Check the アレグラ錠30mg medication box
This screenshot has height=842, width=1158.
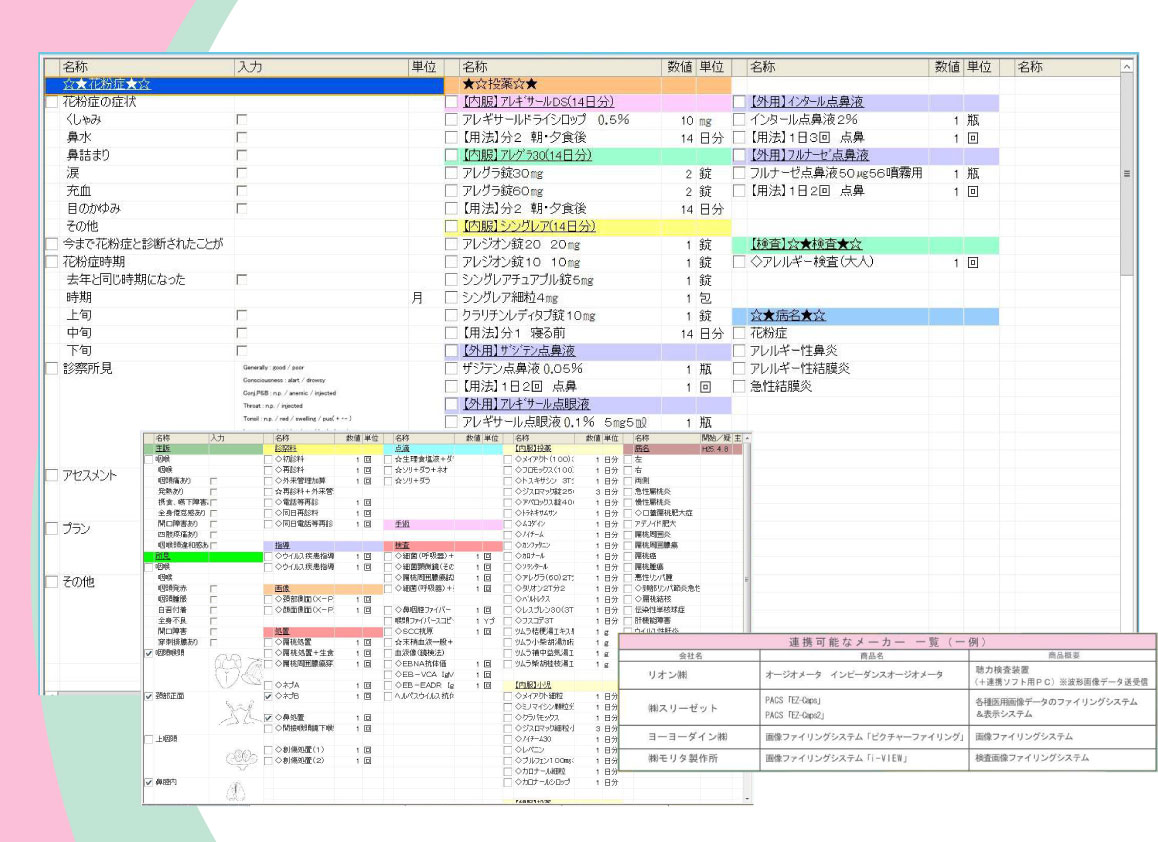tap(451, 173)
